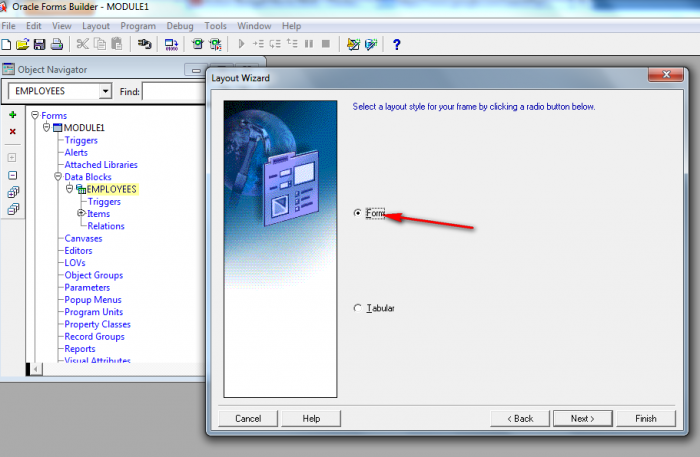Image resolution: width=700 pixels, height=457 pixels.
Task: Open the Layout Wizard toolbar icon
Action: tap(371, 44)
